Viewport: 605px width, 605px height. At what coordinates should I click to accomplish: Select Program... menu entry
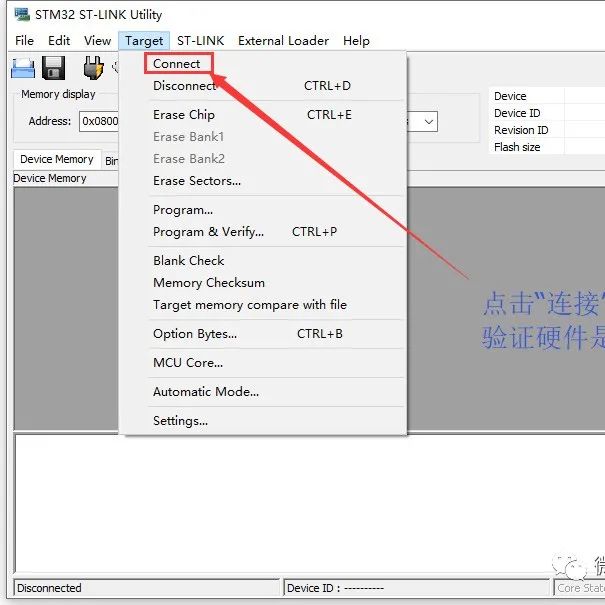(262, 210)
